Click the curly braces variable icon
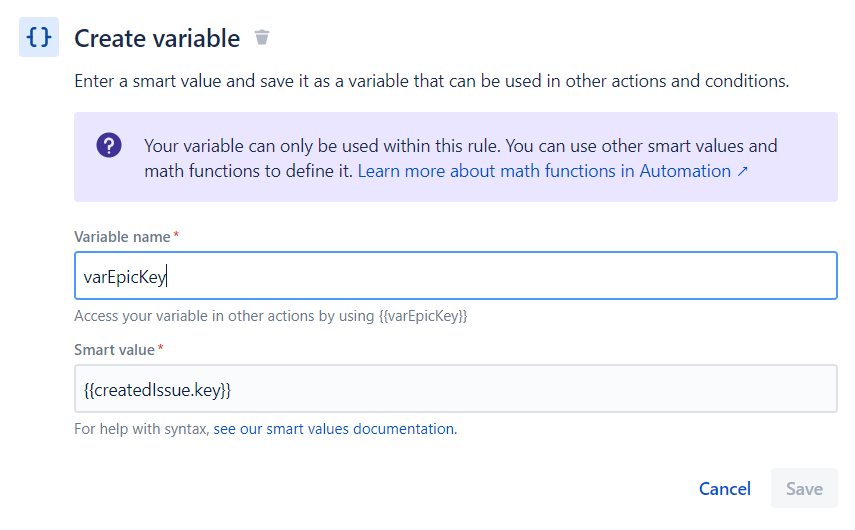The image size is (855, 530). 39,38
